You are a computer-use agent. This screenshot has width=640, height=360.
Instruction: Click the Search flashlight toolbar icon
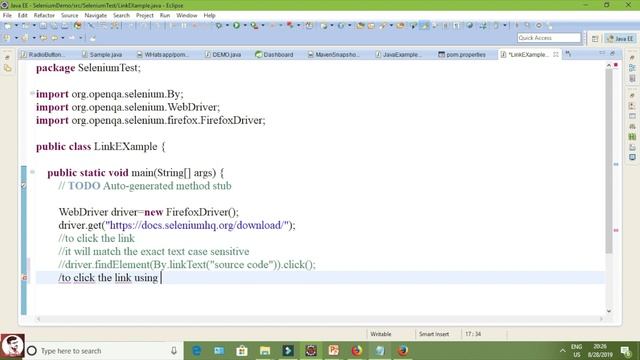tap(382, 26)
